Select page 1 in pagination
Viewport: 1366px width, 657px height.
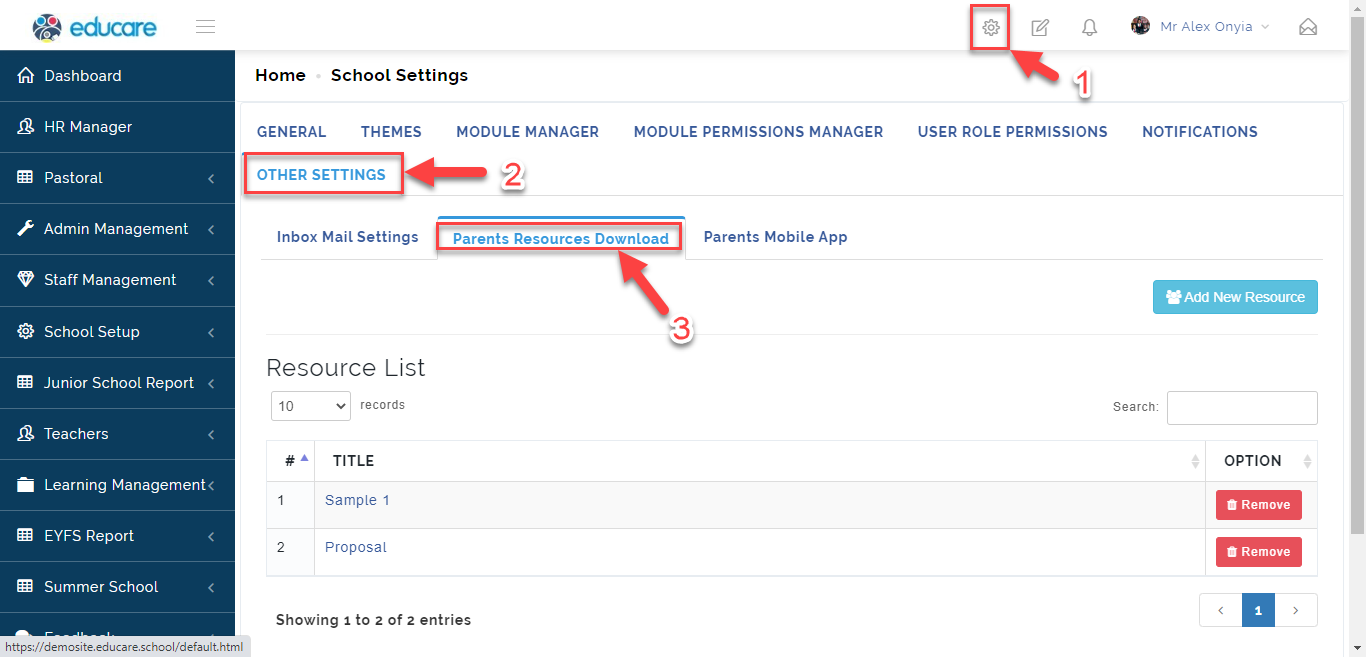click(x=1258, y=610)
